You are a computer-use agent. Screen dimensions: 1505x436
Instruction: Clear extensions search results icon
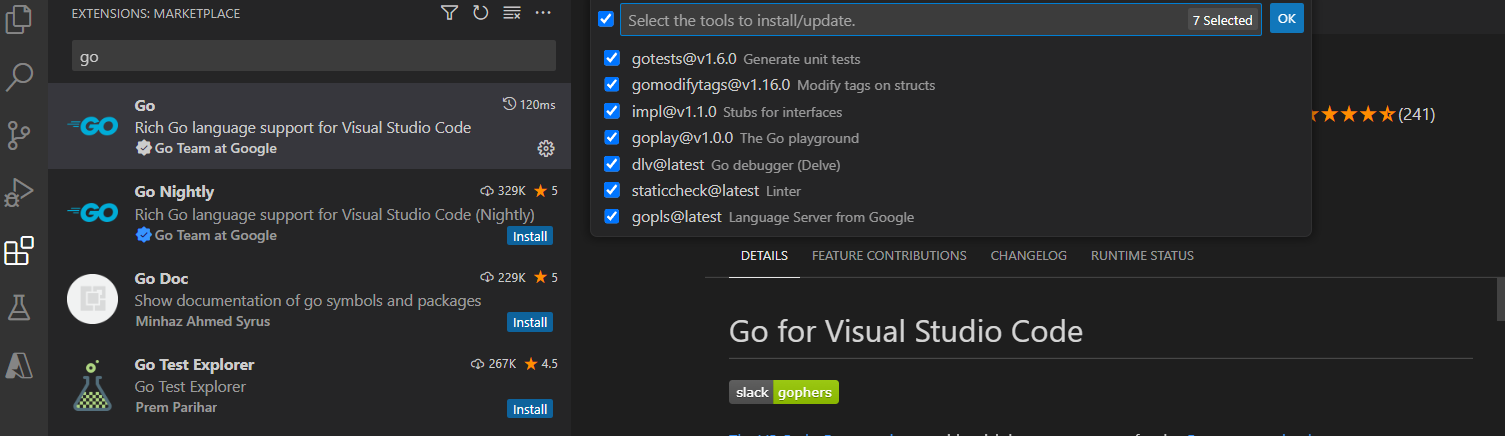[x=512, y=13]
